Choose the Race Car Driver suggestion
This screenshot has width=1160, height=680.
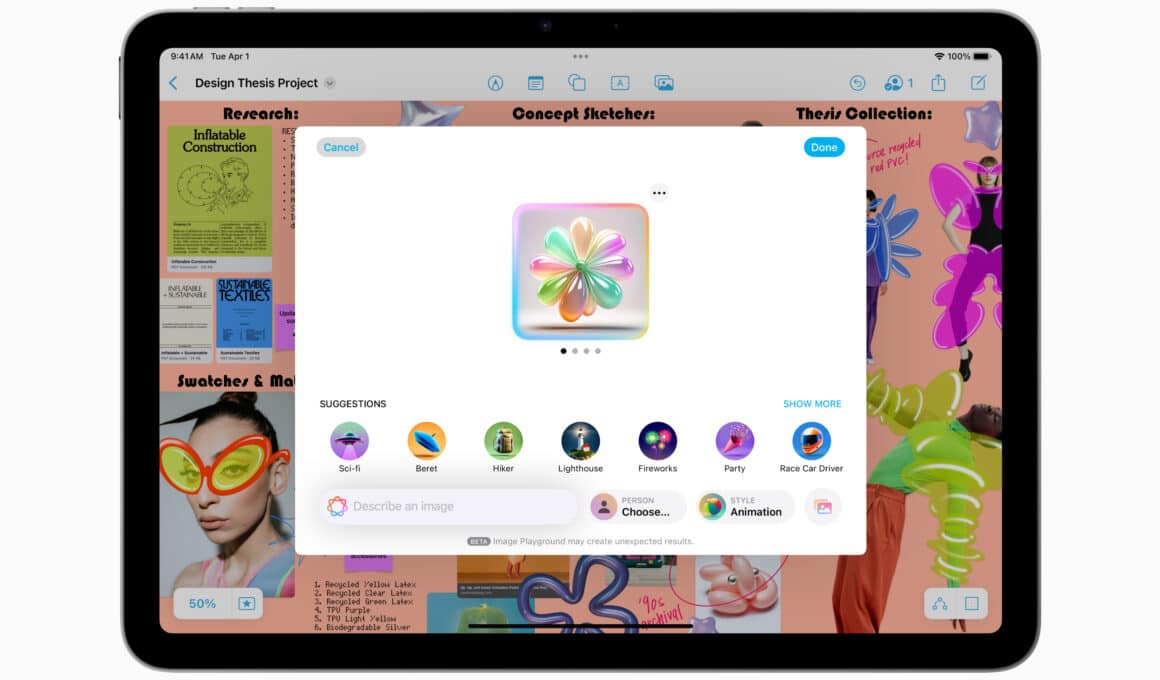(812, 447)
